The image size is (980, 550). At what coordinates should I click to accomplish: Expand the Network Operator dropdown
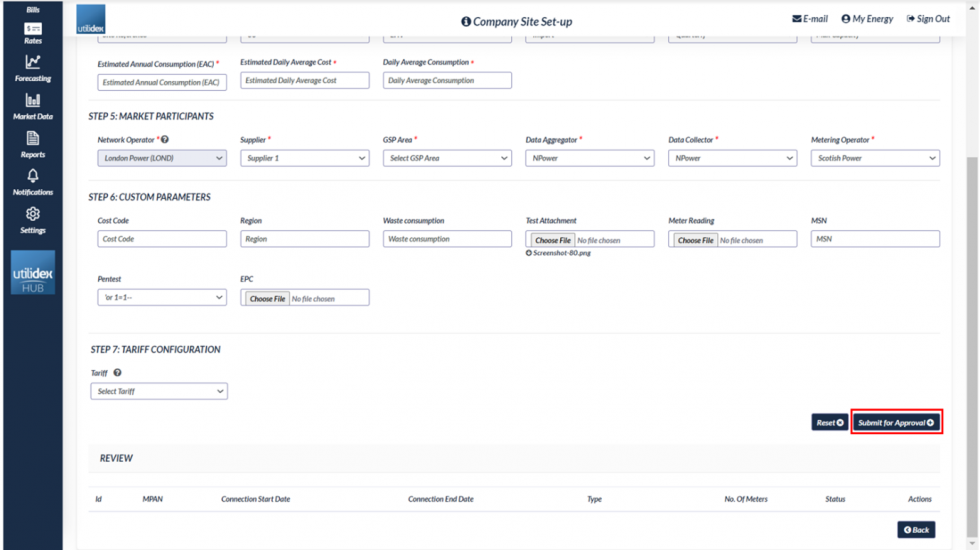click(162, 158)
